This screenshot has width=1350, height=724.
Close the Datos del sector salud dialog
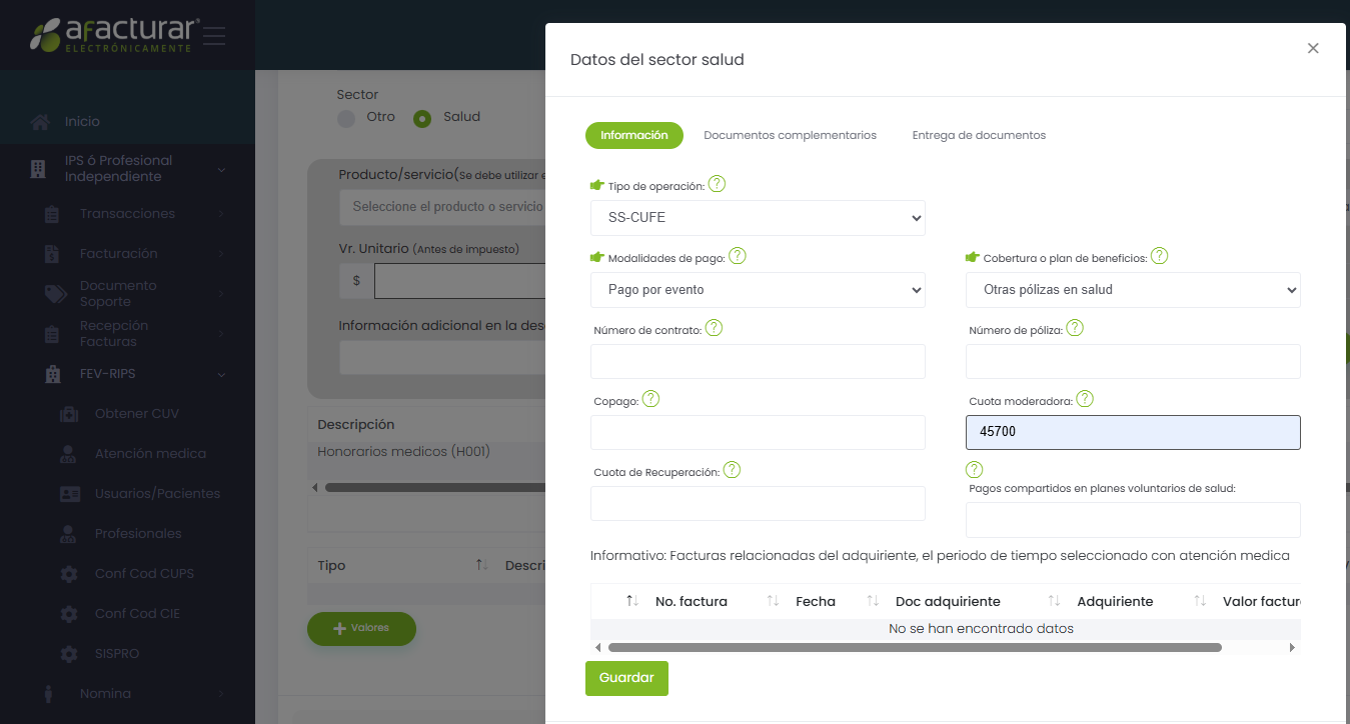[1313, 48]
